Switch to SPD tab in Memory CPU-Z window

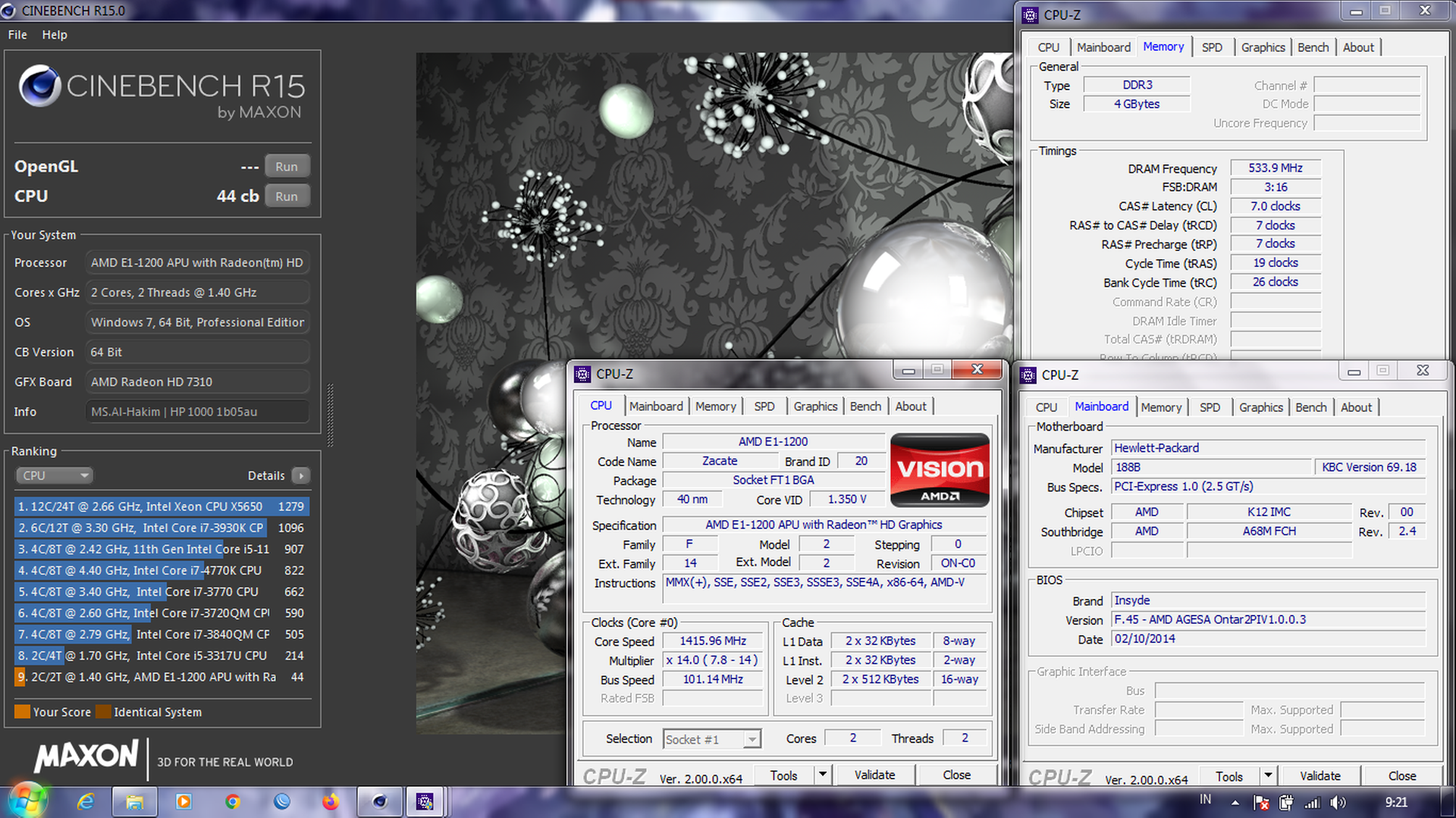[x=1212, y=47]
